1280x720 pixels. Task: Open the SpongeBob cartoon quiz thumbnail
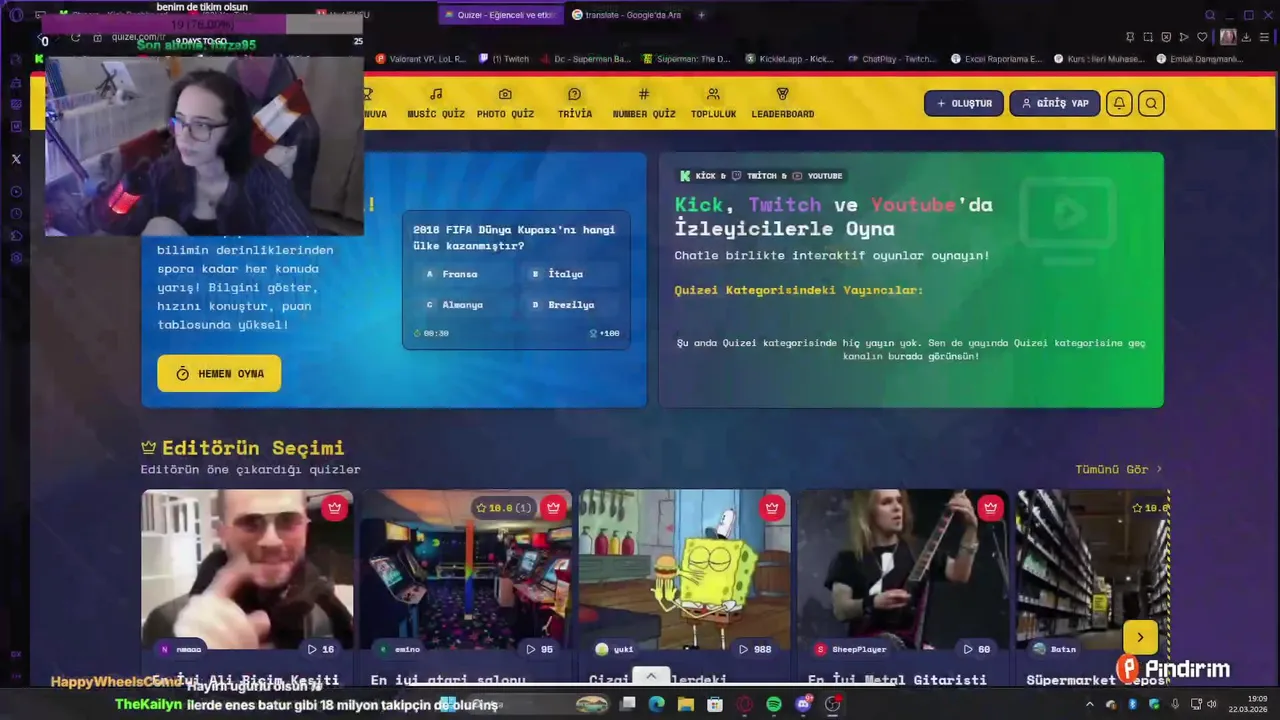(685, 570)
